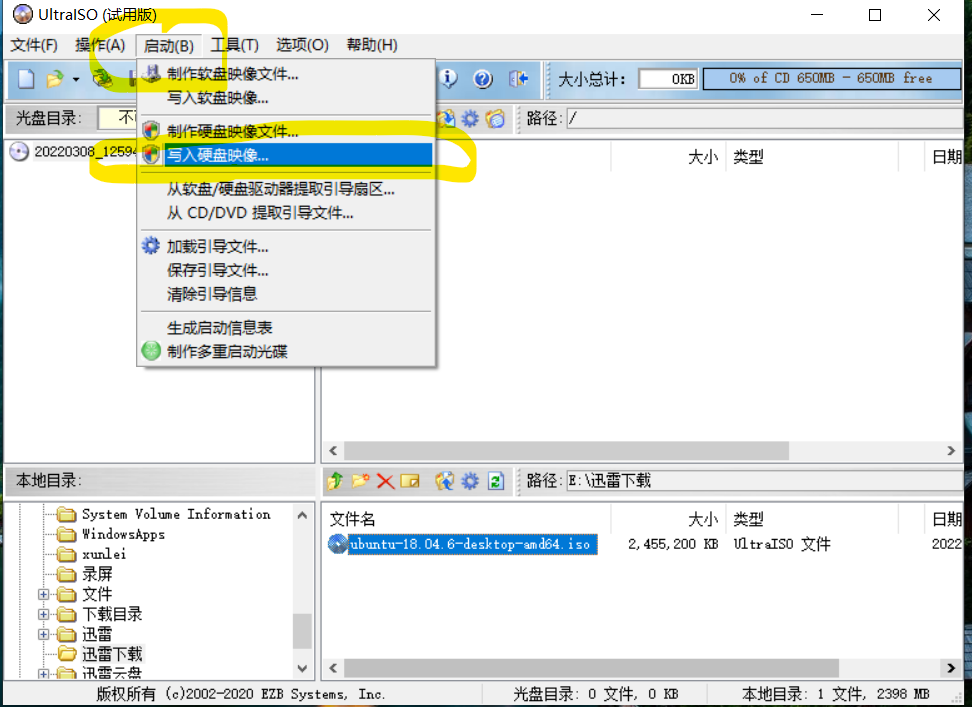Expand the 文件 folder tree node

pyautogui.click(x=43, y=594)
